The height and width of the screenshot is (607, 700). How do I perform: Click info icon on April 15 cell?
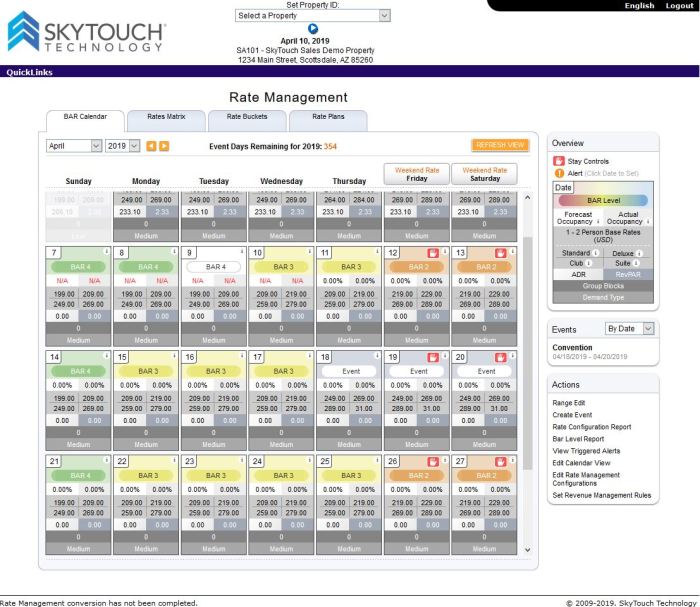tap(175, 356)
